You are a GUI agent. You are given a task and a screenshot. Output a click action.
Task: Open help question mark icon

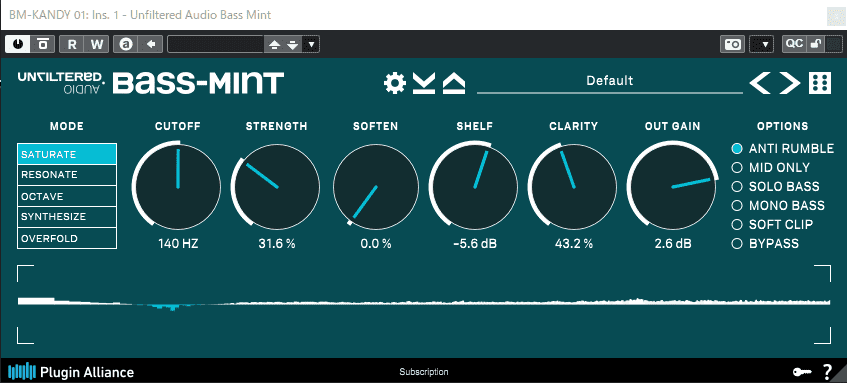[x=828, y=372]
